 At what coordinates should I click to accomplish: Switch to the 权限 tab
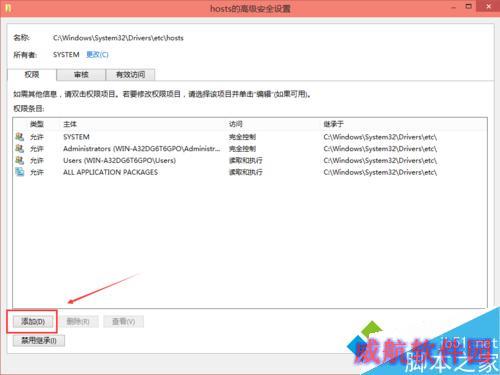32,75
